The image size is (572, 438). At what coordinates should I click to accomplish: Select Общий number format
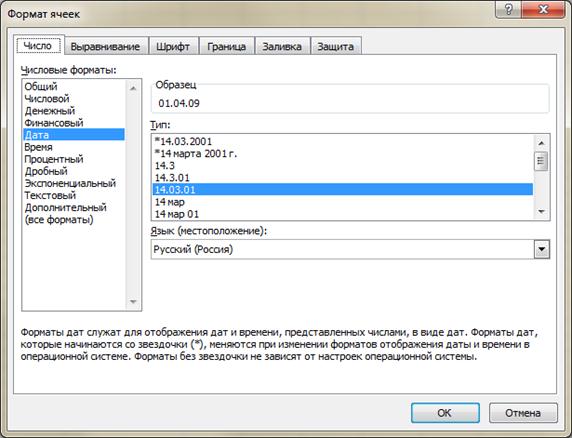pos(73,87)
